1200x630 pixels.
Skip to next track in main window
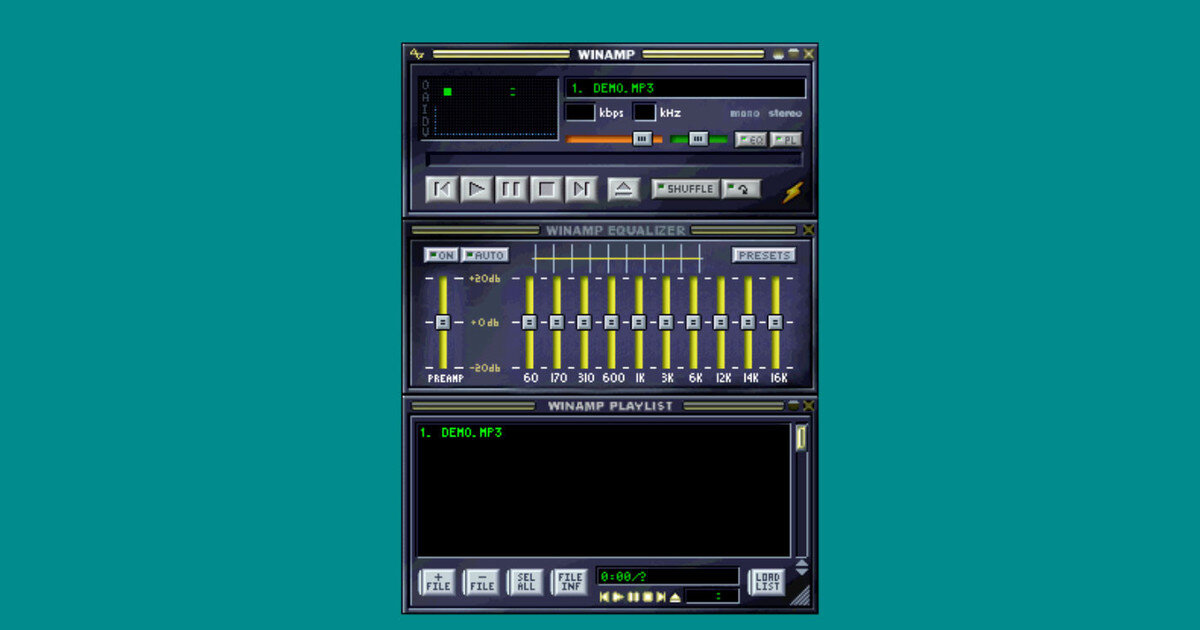(x=581, y=189)
